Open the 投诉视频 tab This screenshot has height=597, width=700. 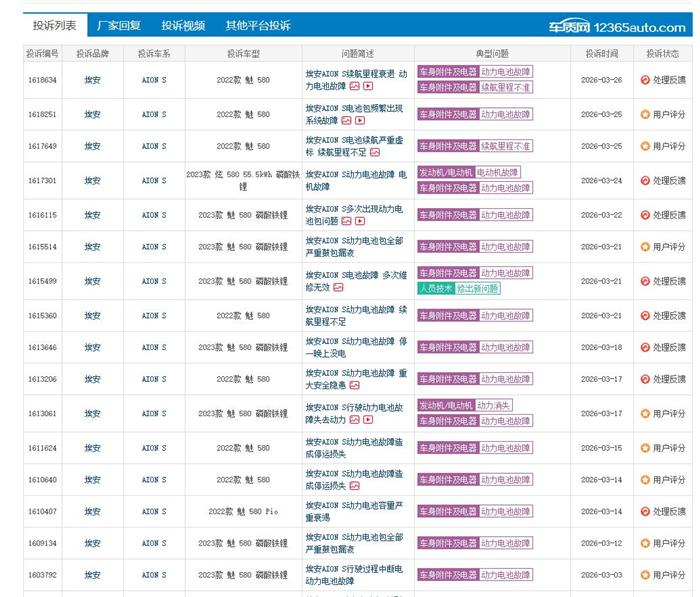pyautogui.click(x=183, y=26)
